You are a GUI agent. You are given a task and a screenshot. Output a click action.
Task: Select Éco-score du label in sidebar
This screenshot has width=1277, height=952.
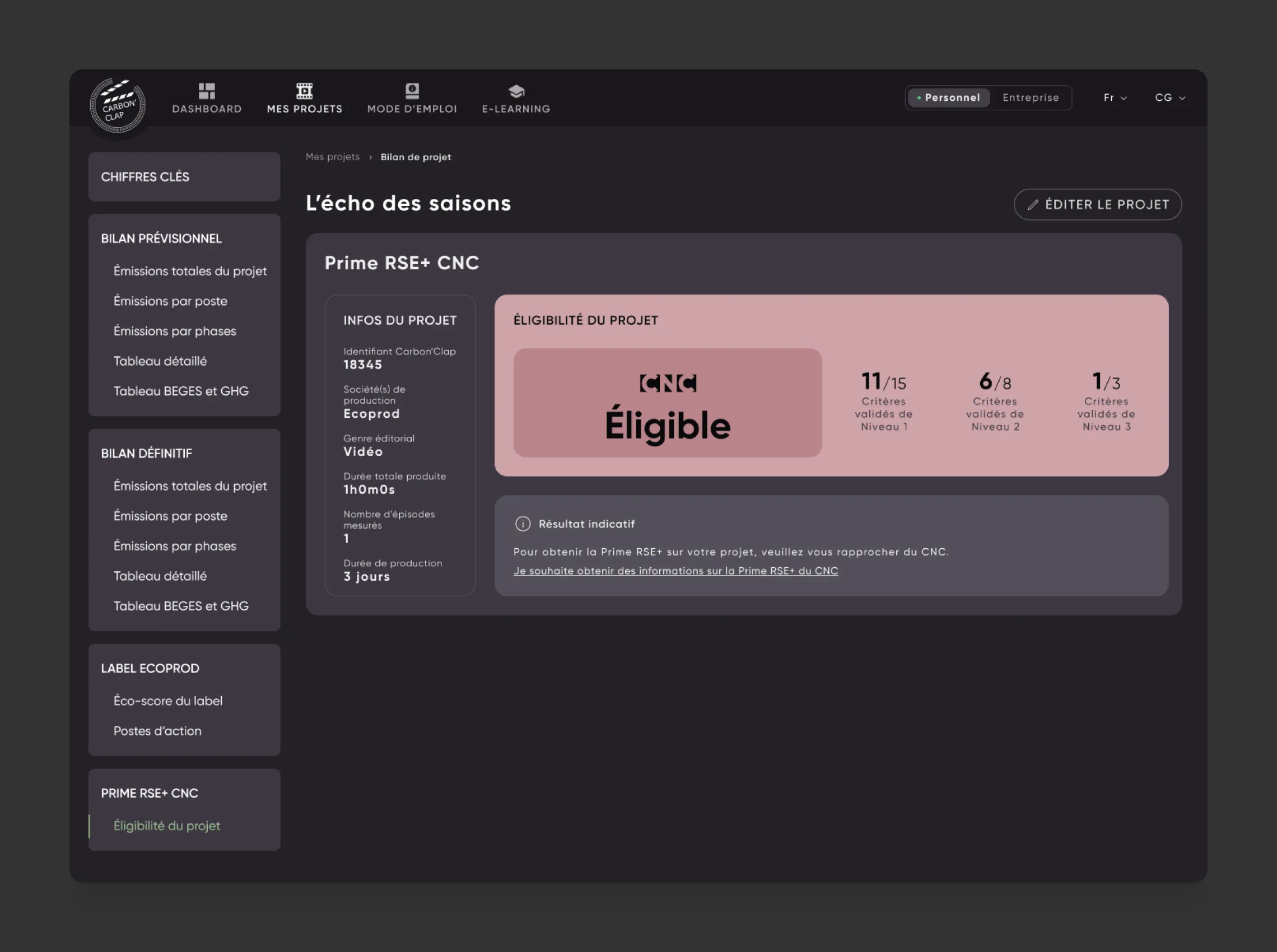click(x=167, y=701)
